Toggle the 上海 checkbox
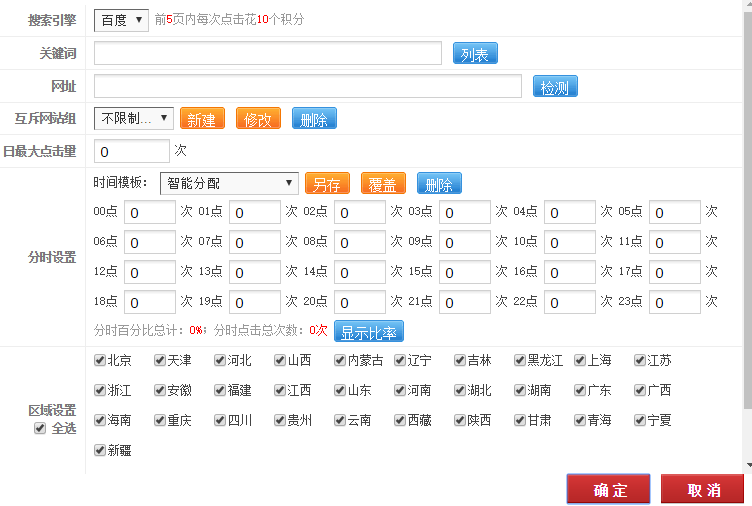This screenshot has width=752, height=506. 580,360
